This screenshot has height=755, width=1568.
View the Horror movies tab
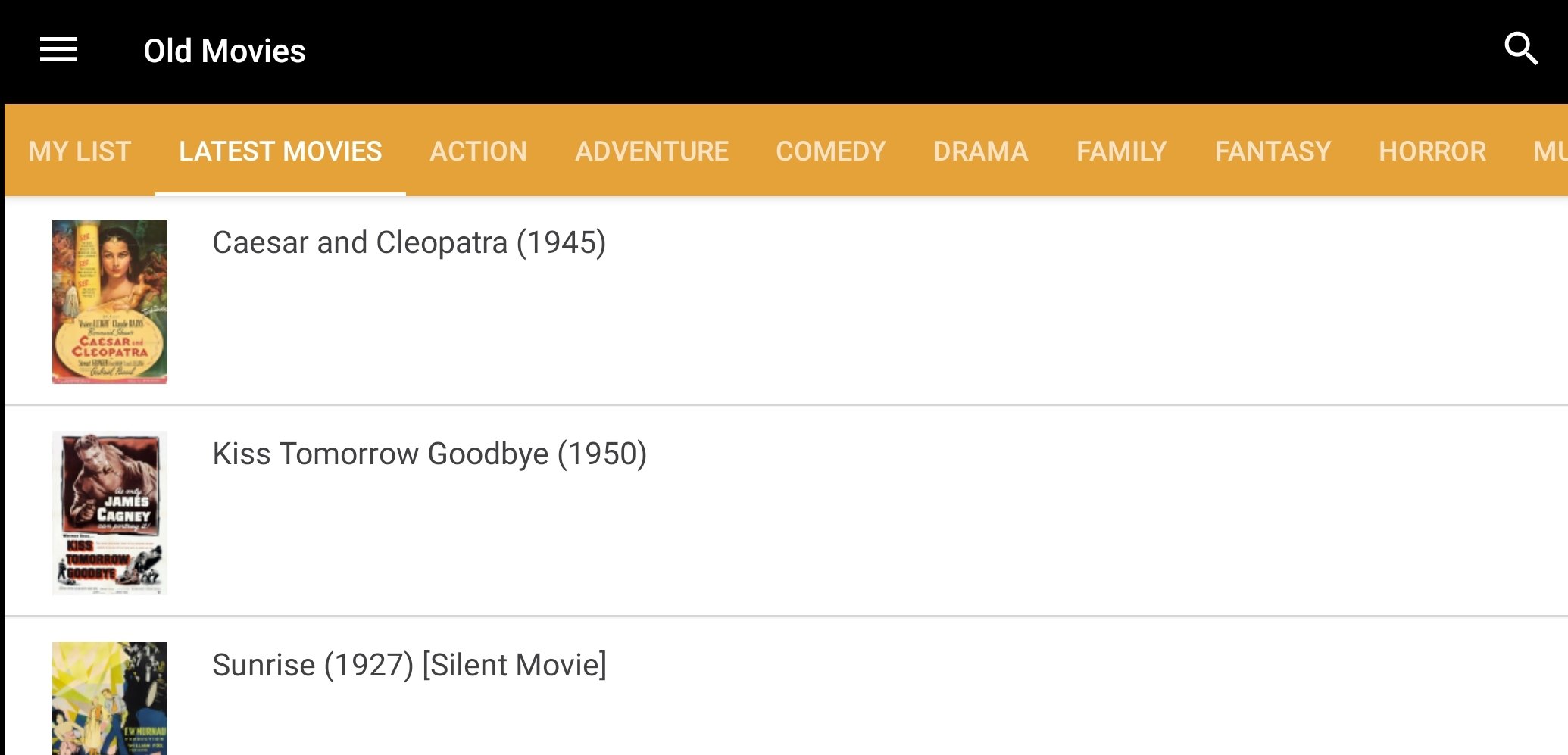click(1432, 151)
